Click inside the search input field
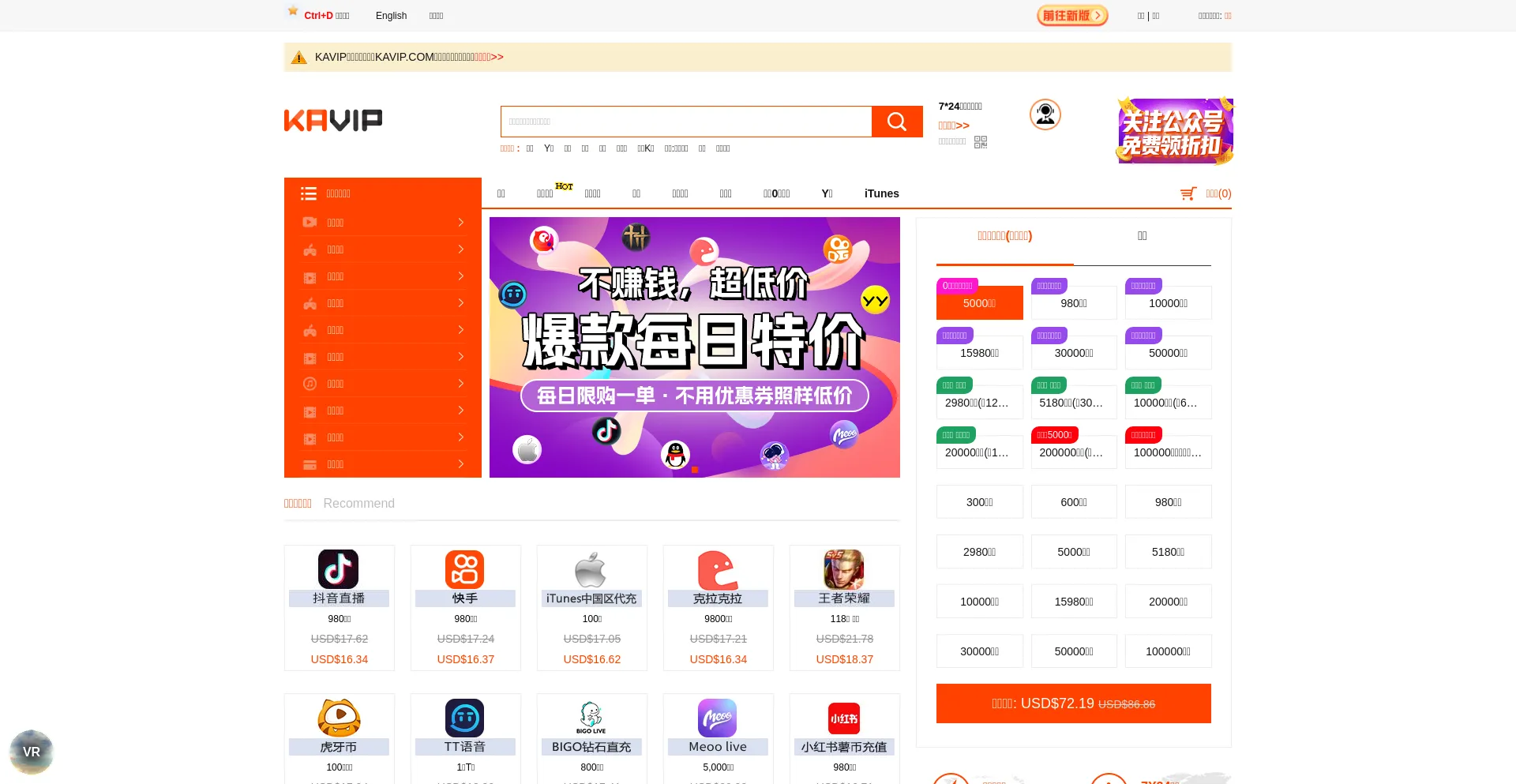Viewport: 1516px width, 784px height. pos(686,122)
